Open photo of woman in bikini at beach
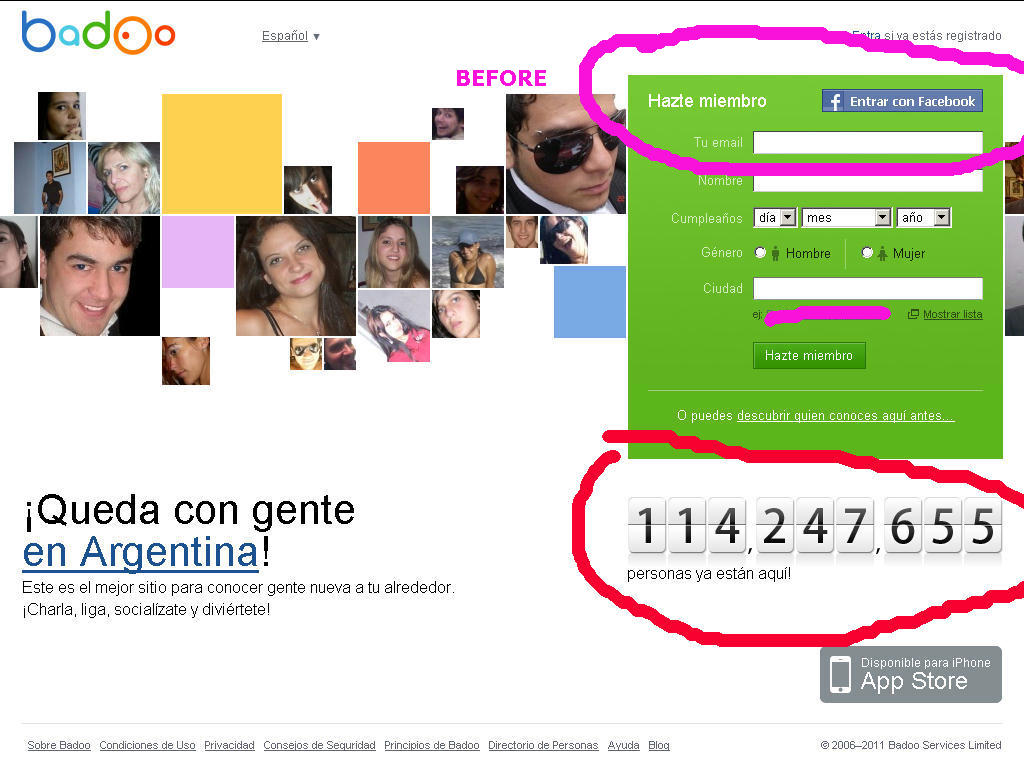 point(468,251)
